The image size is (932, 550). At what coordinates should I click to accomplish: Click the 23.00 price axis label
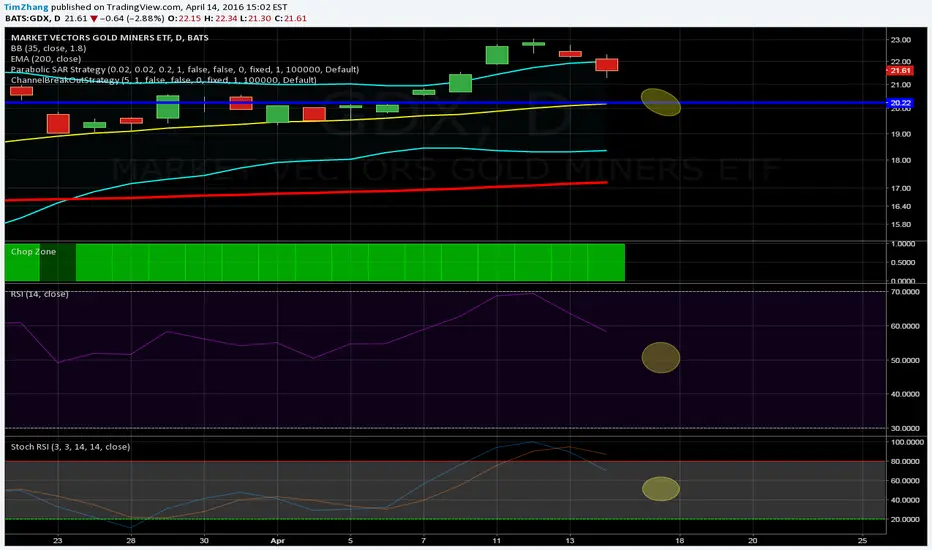[x=901, y=40]
